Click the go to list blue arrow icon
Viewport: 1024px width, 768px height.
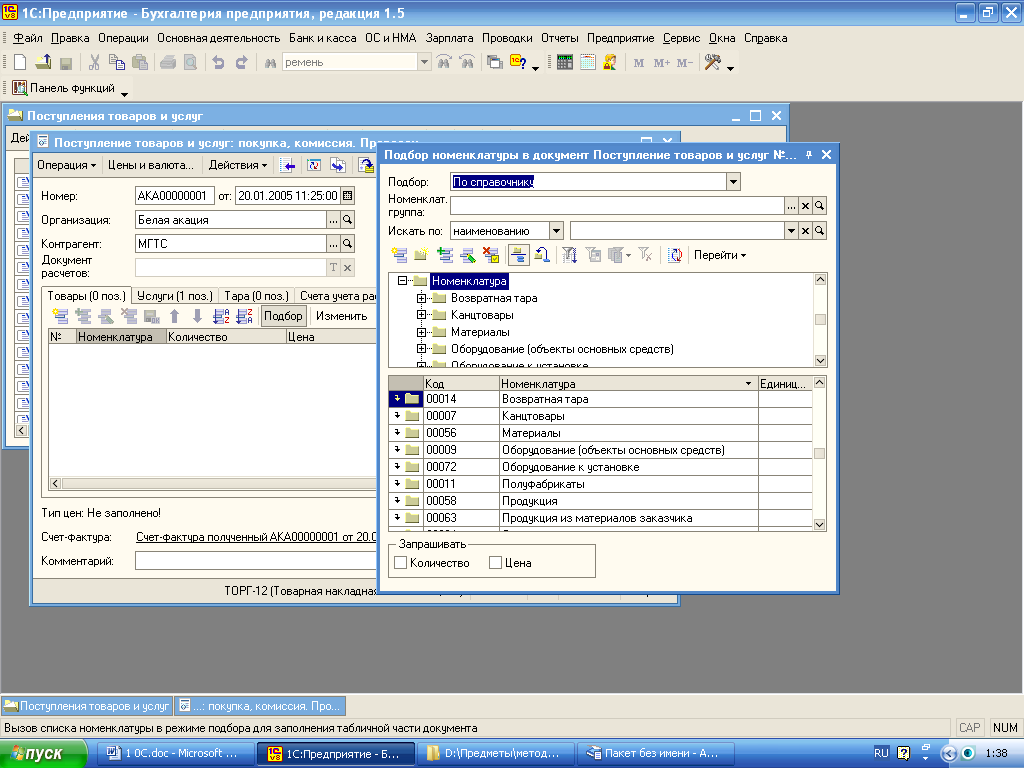pos(287,165)
